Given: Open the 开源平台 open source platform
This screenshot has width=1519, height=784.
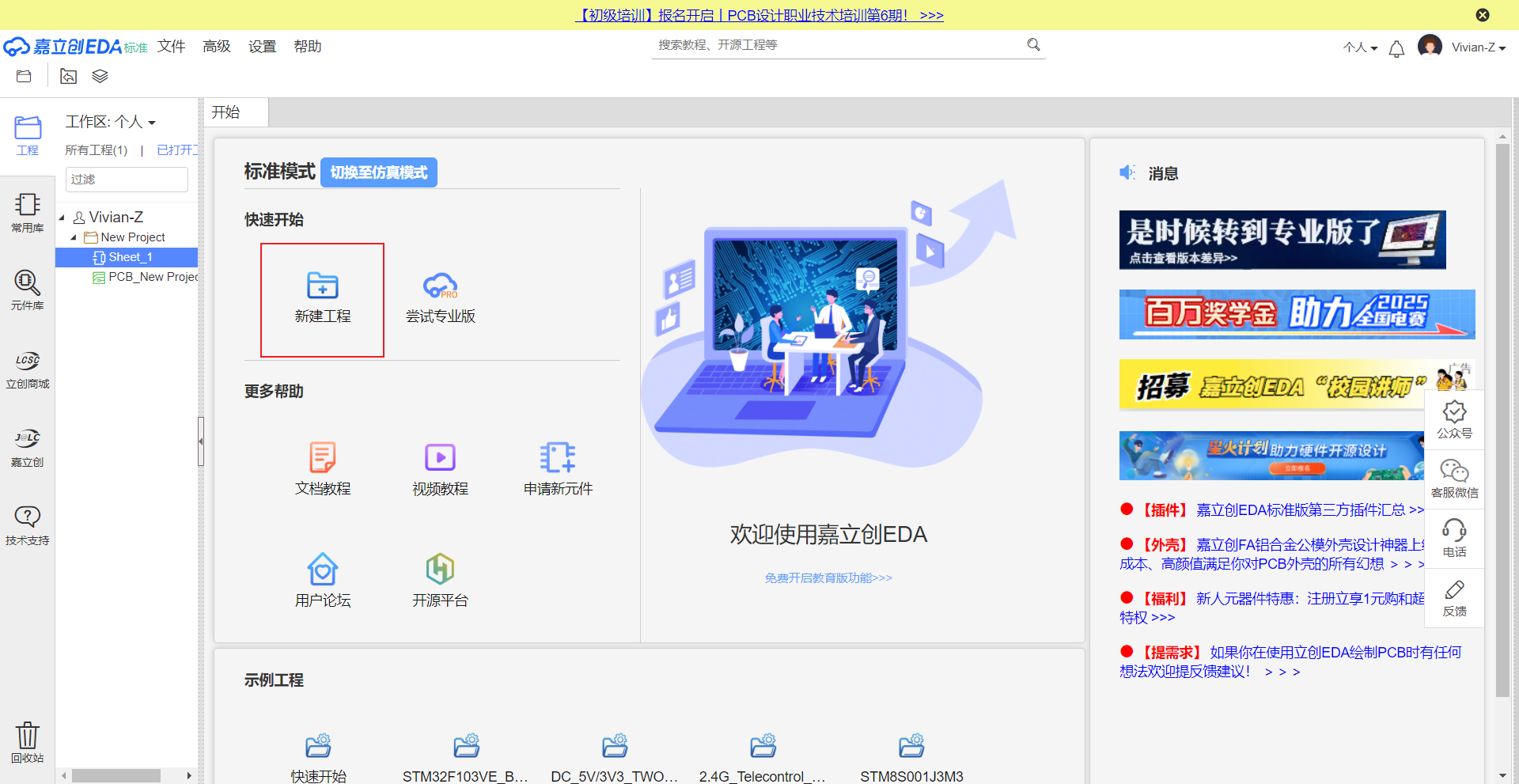Looking at the screenshot, I should [441, 581].
